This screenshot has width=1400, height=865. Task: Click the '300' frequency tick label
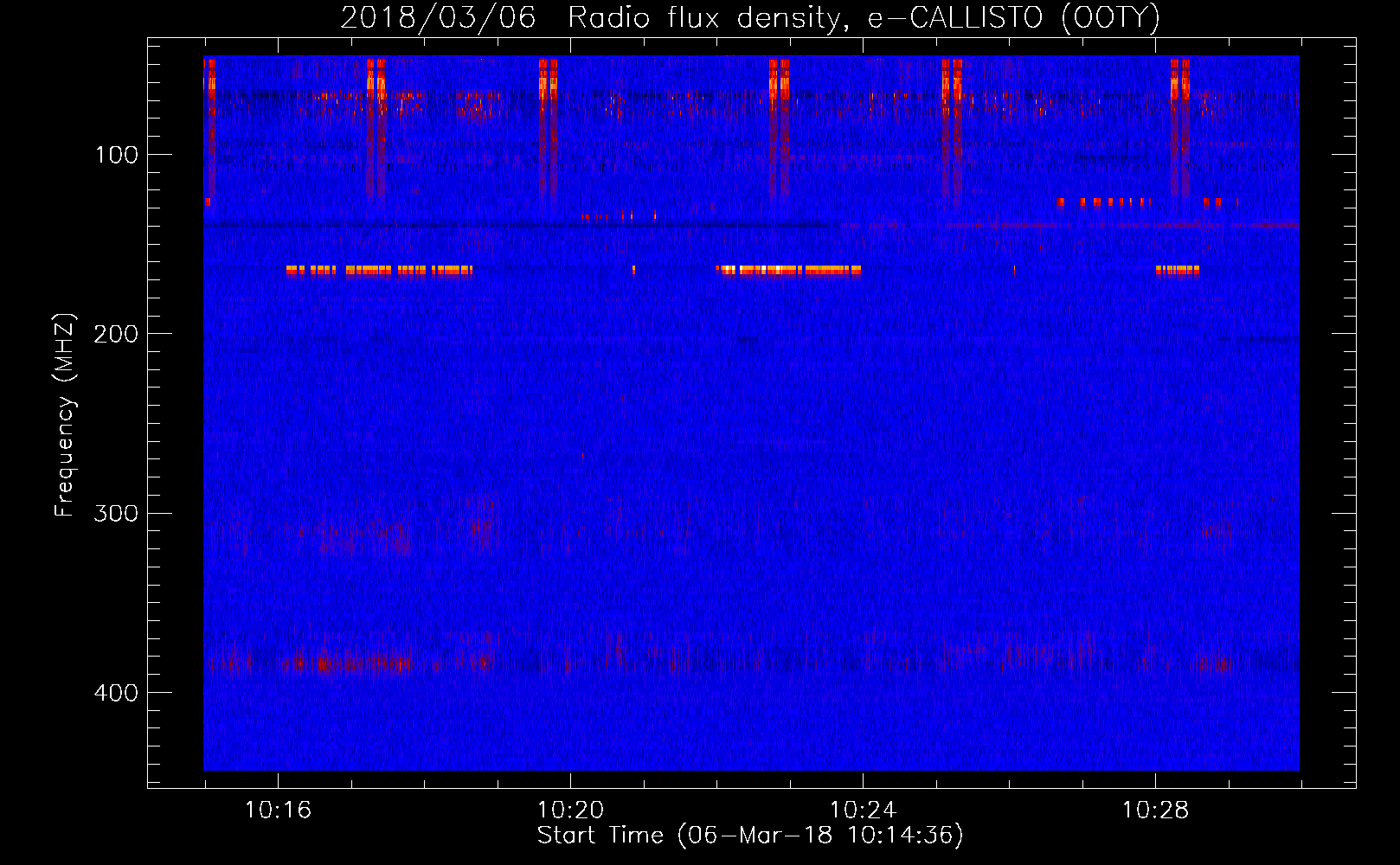[116, 513]
